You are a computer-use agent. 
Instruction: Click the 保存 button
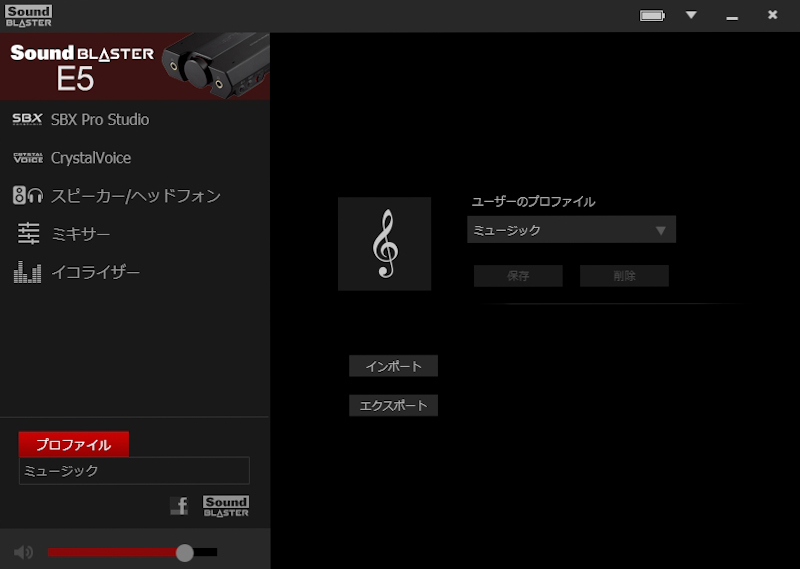coord(518,276)
